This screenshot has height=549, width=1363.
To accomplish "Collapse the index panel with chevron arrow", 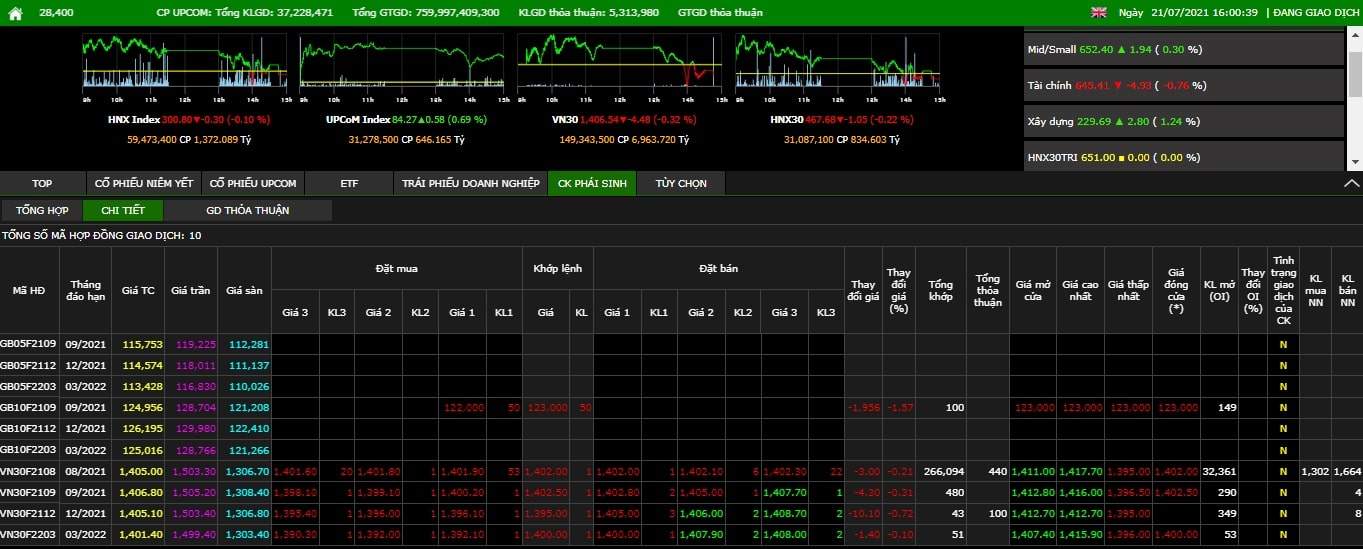I will tap(1351, 183).
